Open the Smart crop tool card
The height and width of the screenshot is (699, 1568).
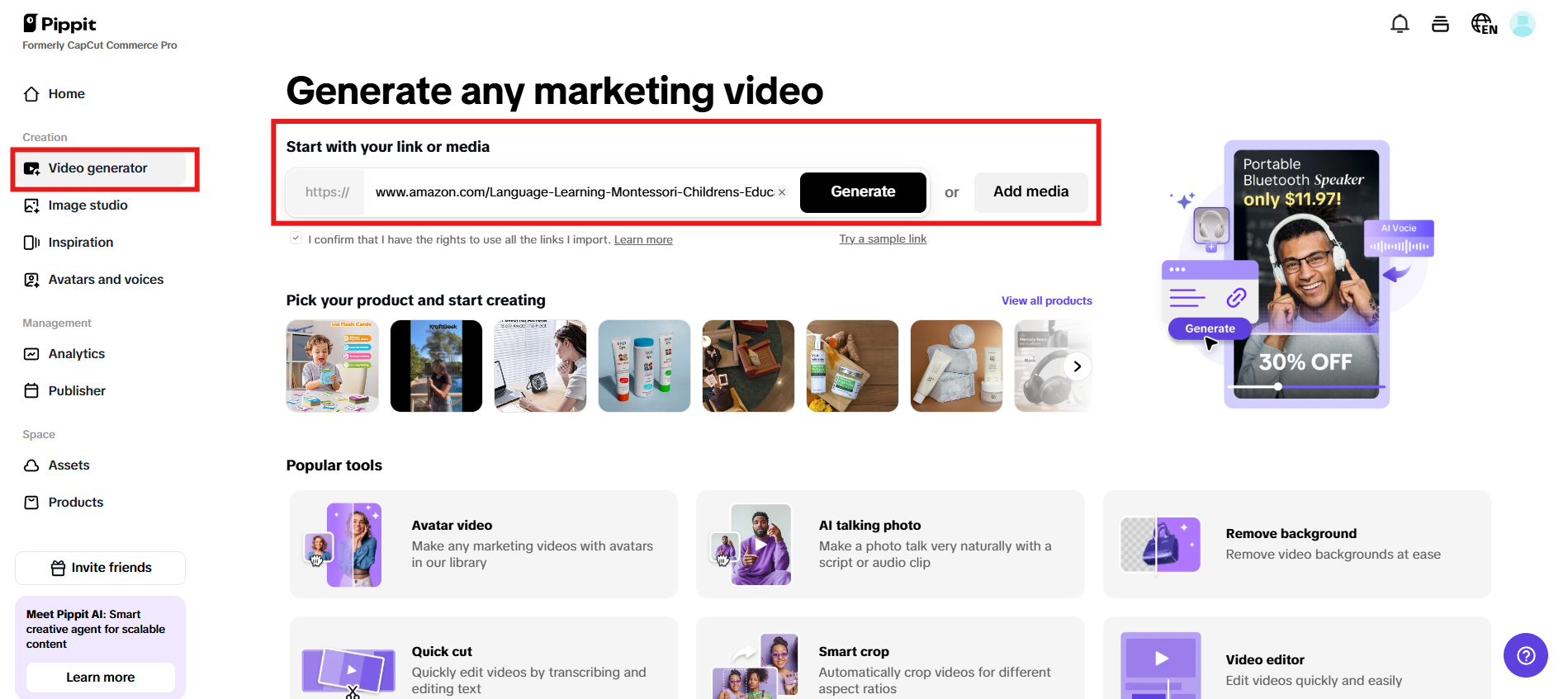point(890,659)
